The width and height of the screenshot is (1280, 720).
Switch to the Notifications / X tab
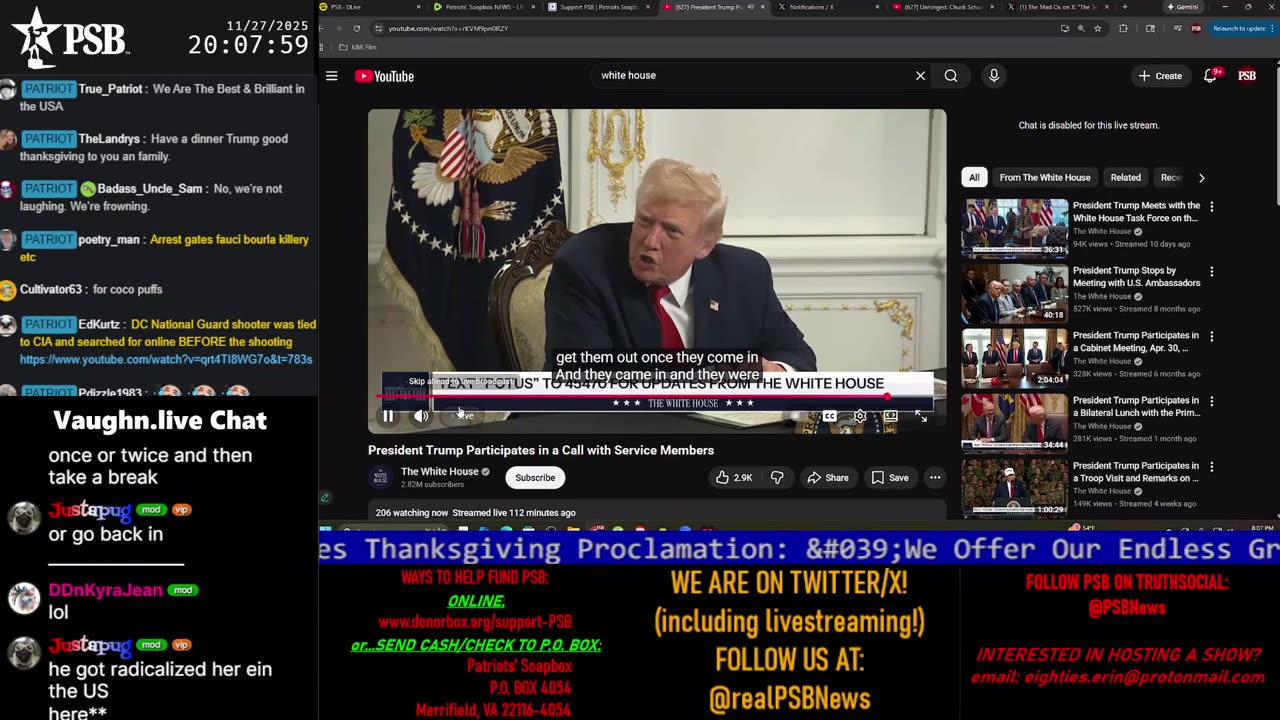825,7
